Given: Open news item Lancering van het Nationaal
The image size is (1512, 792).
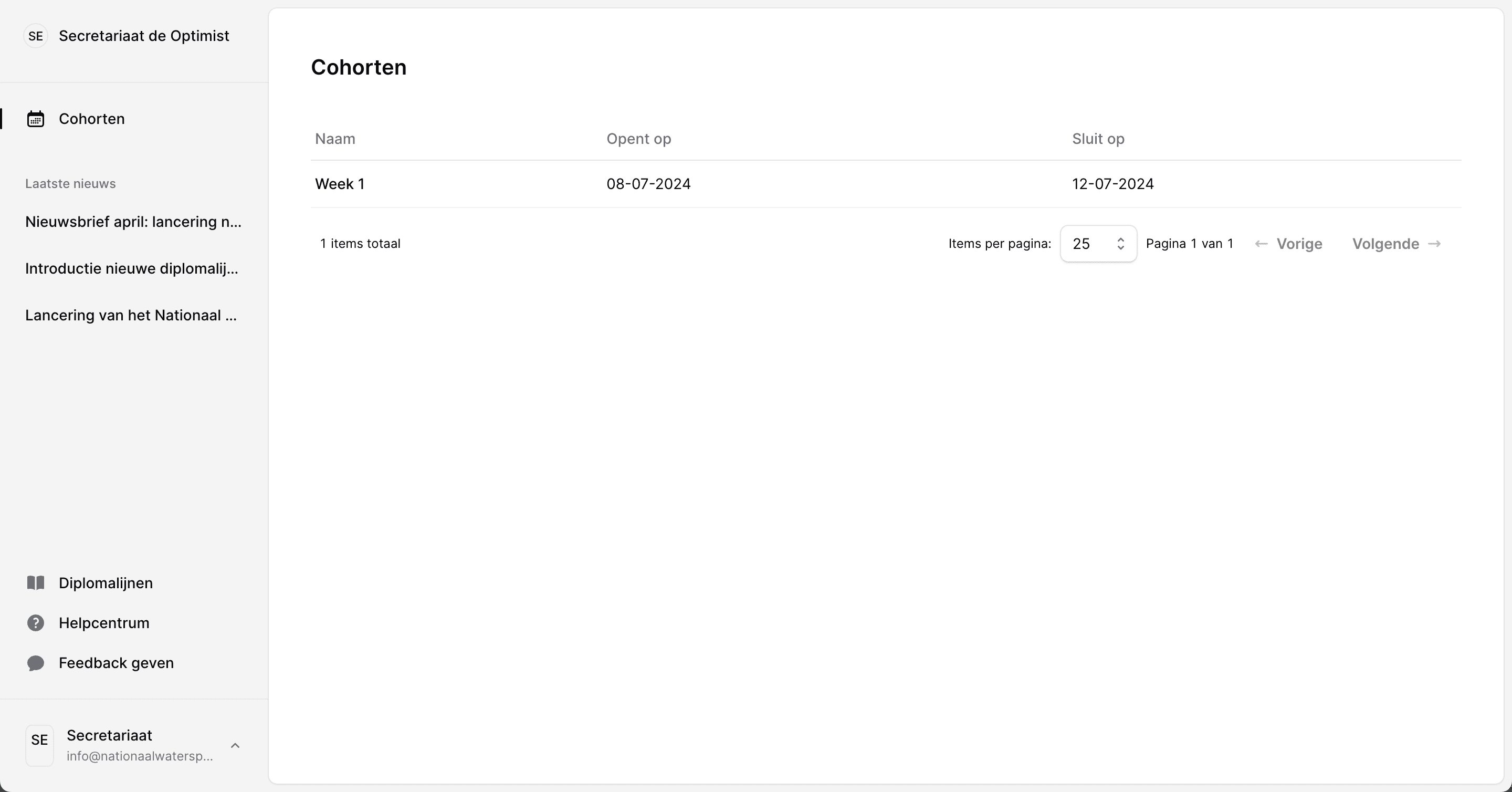Looking at the screenshot, I should pyautogui.click(x=131, y=315).
